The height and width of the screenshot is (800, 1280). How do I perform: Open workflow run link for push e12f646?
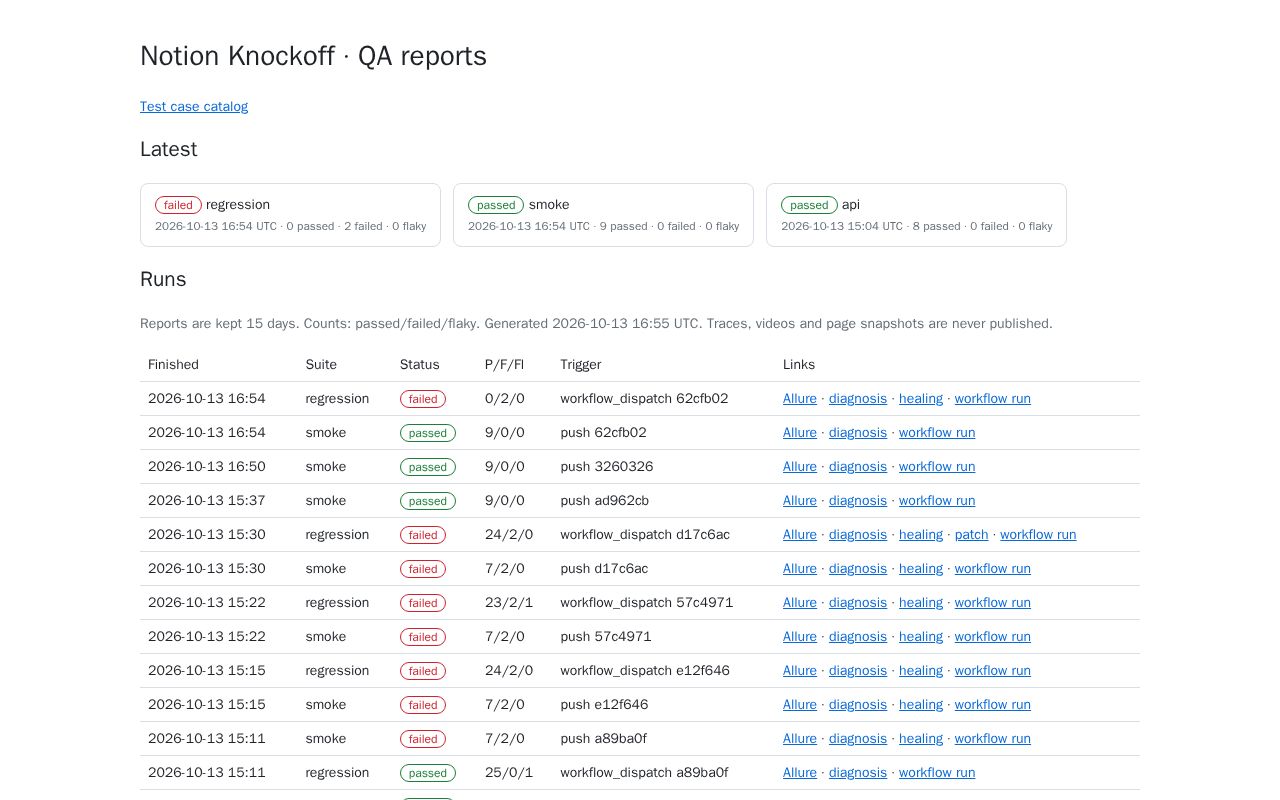tap(993, 705)
